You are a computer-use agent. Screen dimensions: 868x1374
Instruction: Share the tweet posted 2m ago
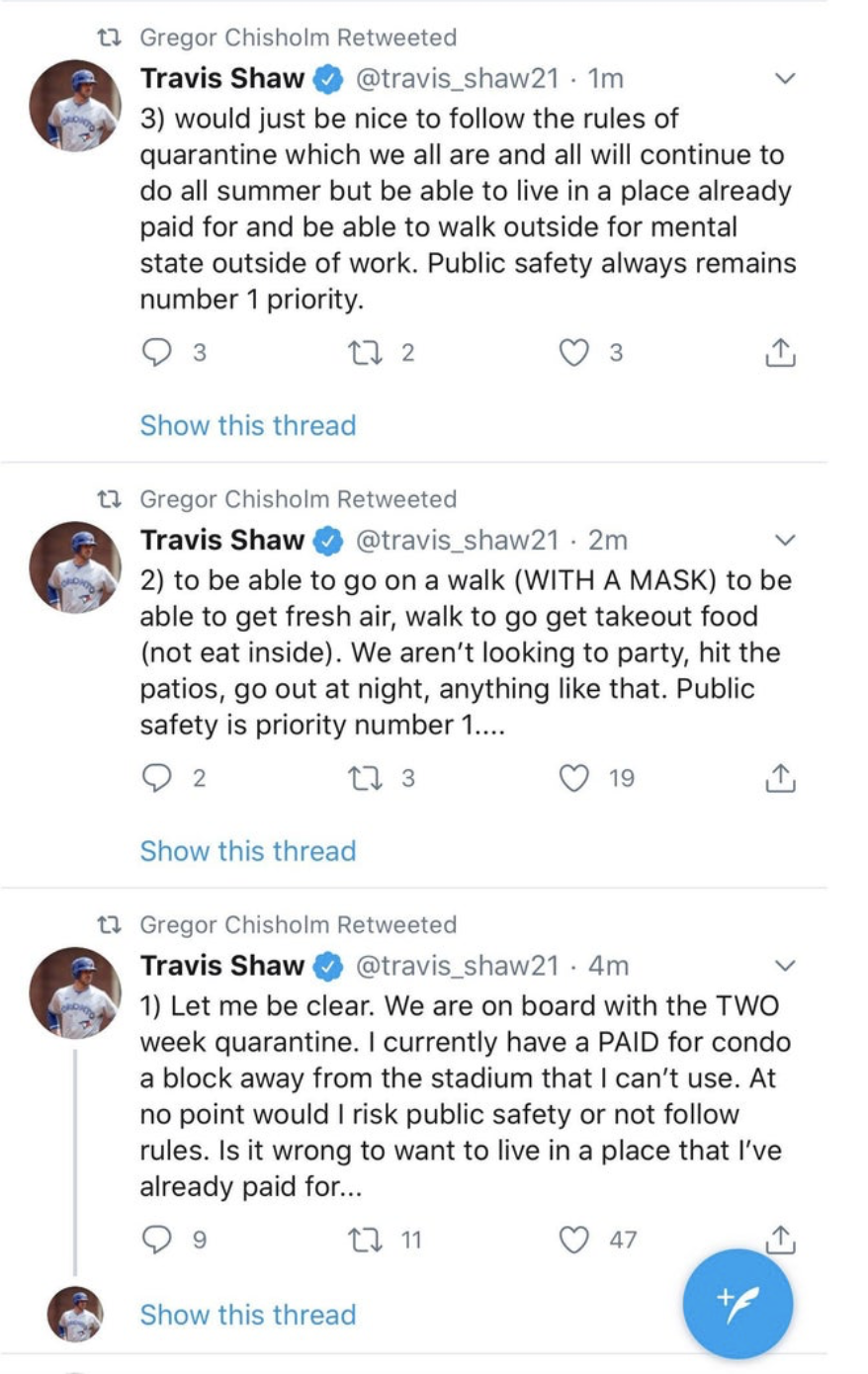(780, 779)
